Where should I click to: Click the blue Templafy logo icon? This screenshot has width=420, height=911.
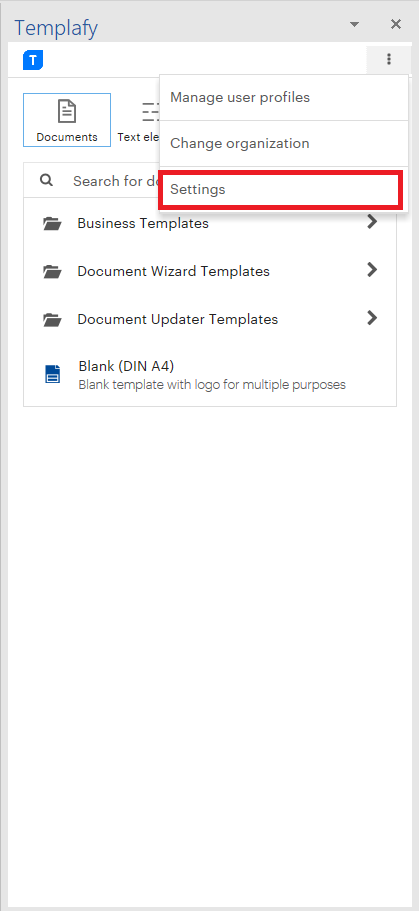[33, 60]
